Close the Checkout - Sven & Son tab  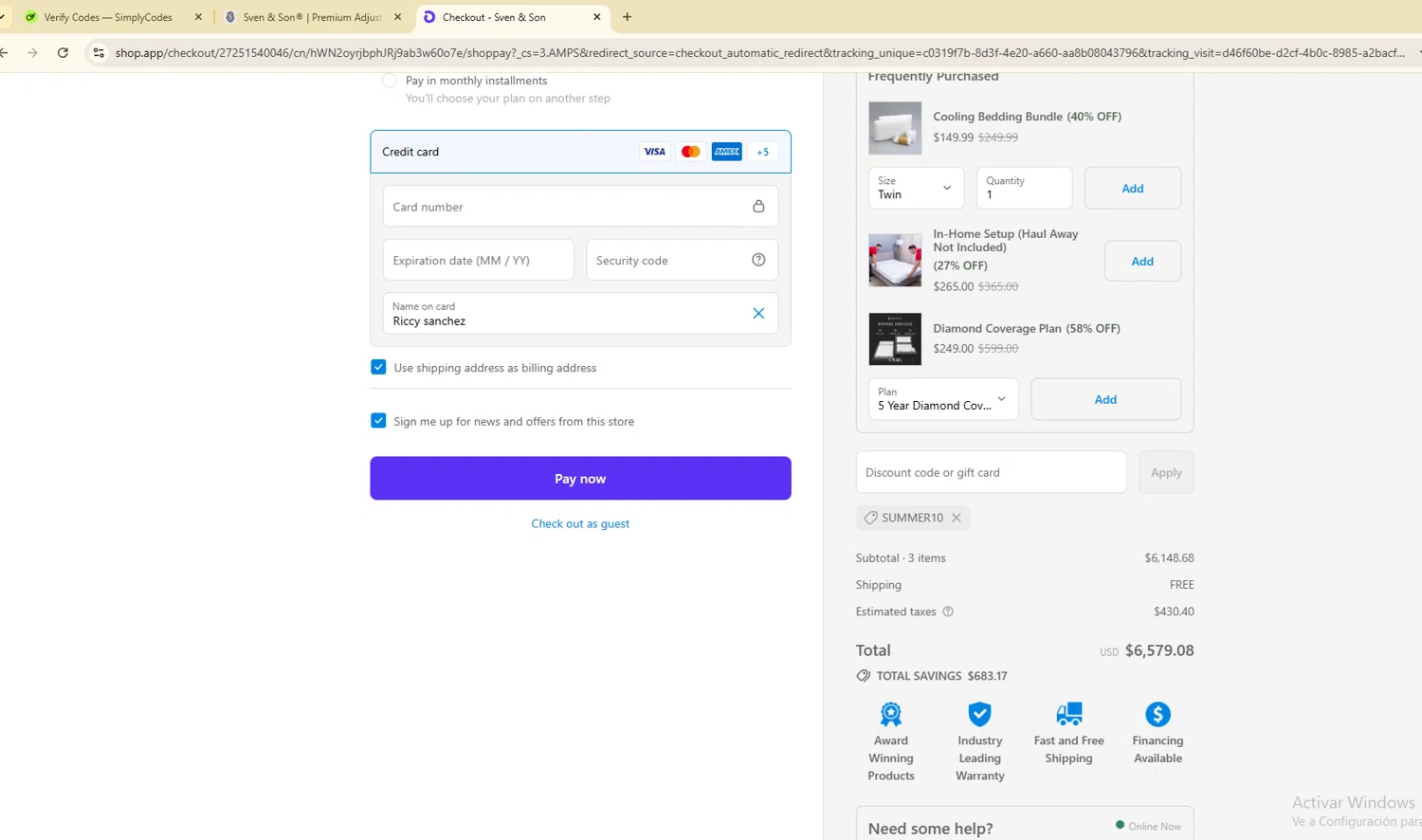click(x=597, y=17)
